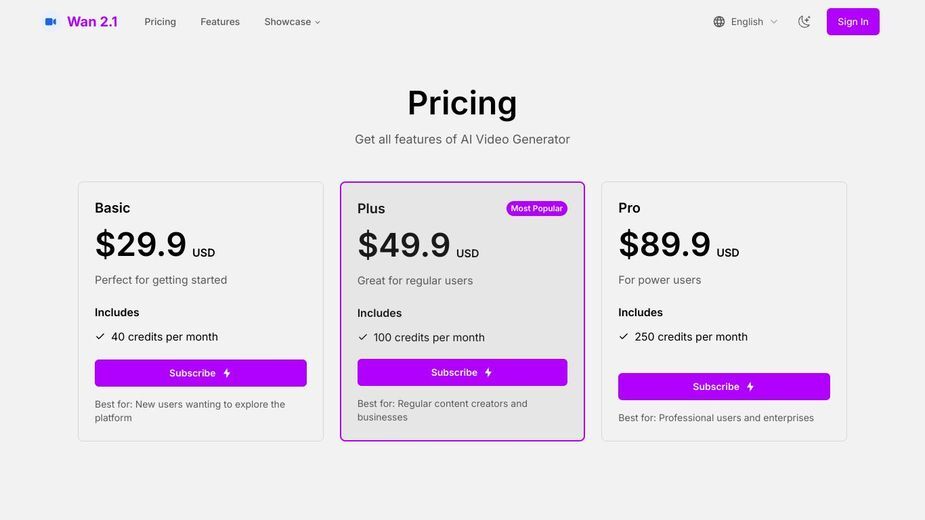Click the lightning bolt on Basic Subscribe
This screenshot has height=520, width=925.
point(227,373)
